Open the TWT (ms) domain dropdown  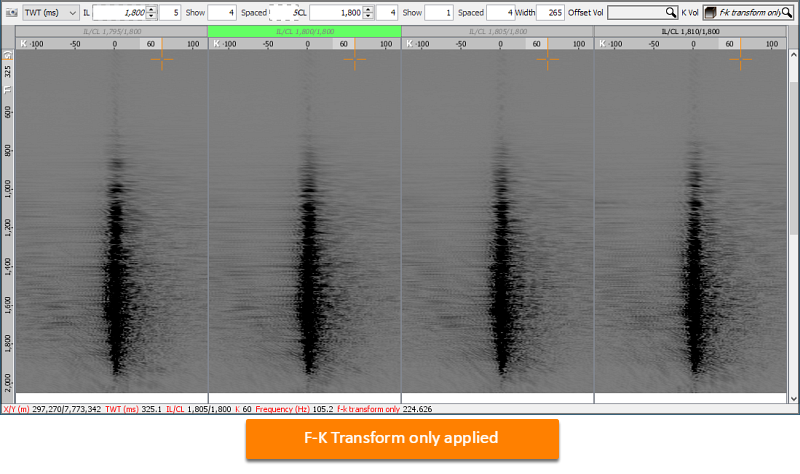point(51,13)
